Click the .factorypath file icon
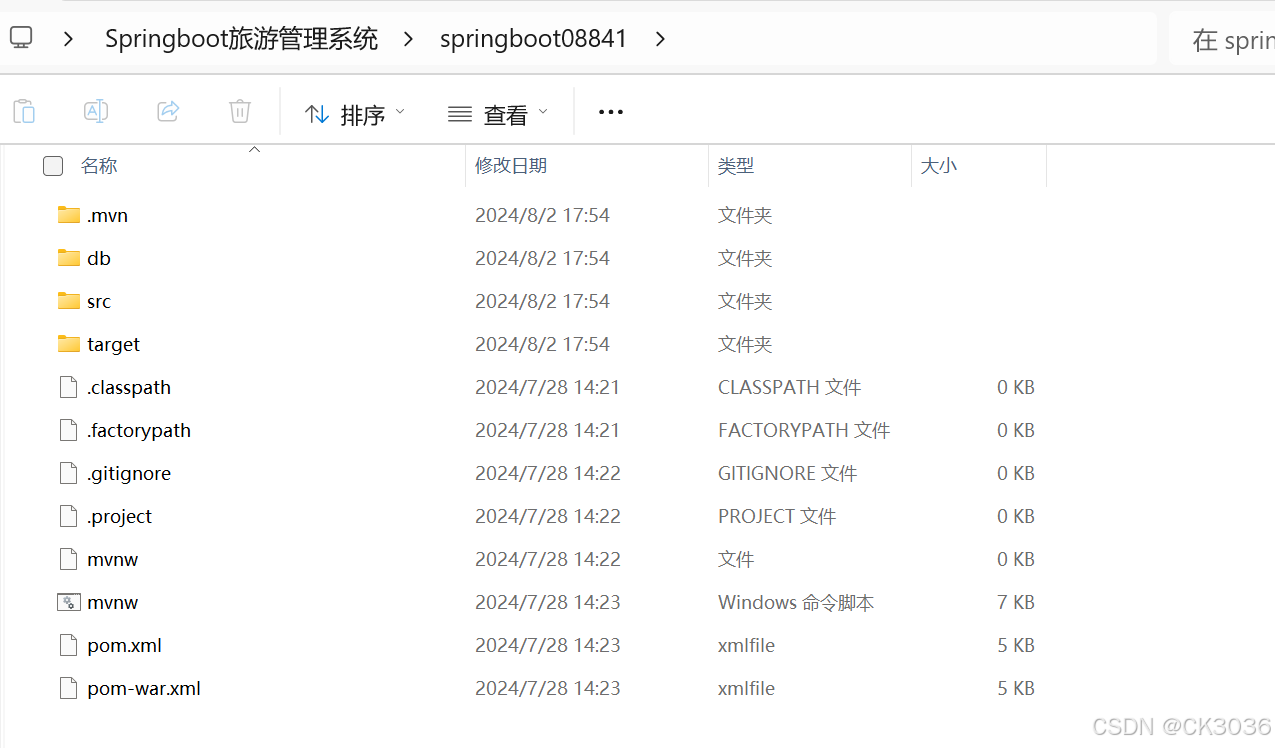 68,430
